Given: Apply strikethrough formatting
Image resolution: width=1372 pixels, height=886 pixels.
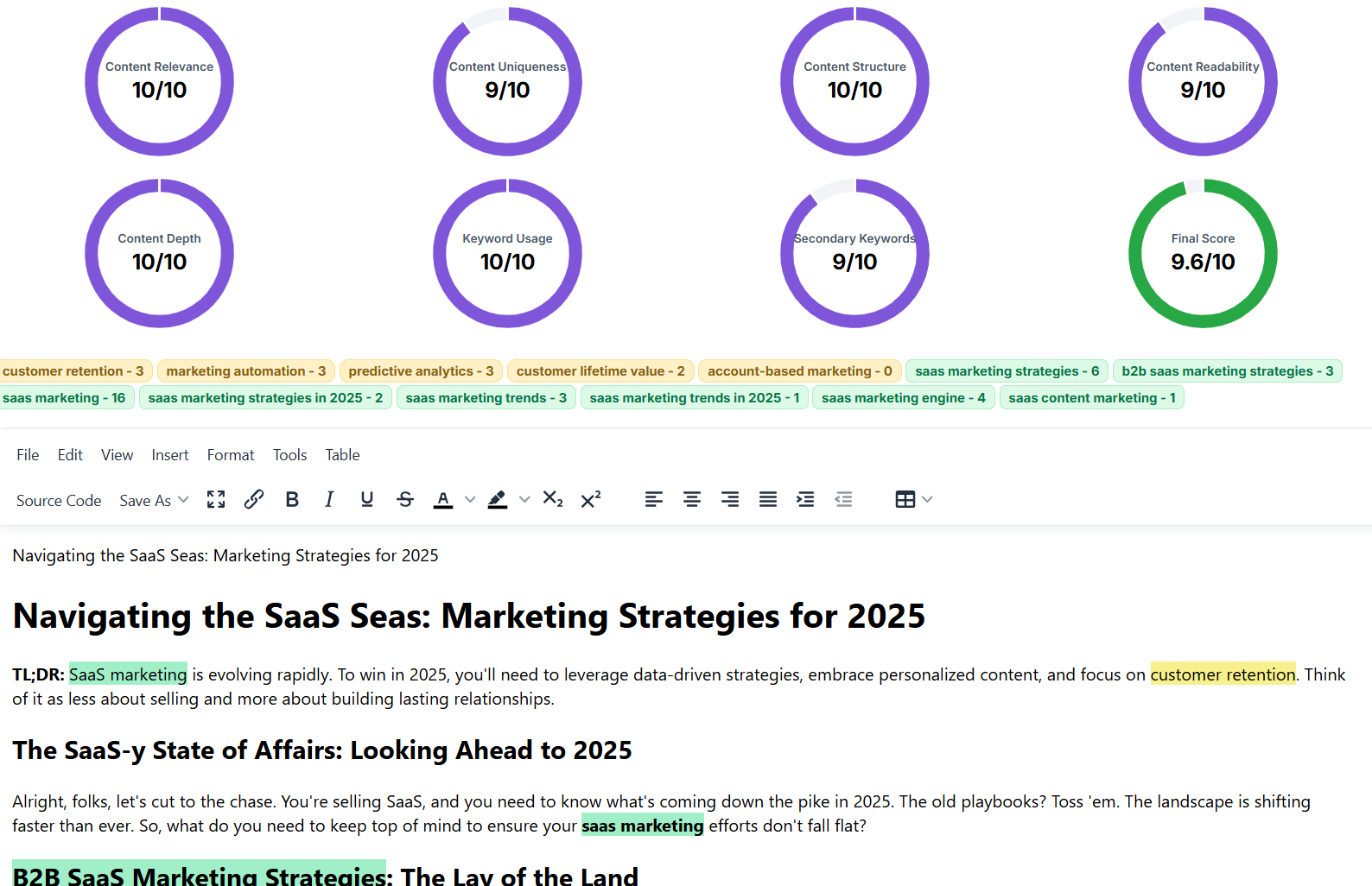Looking at the screenshot, I should pyautogui.click(x=405, y=499).
